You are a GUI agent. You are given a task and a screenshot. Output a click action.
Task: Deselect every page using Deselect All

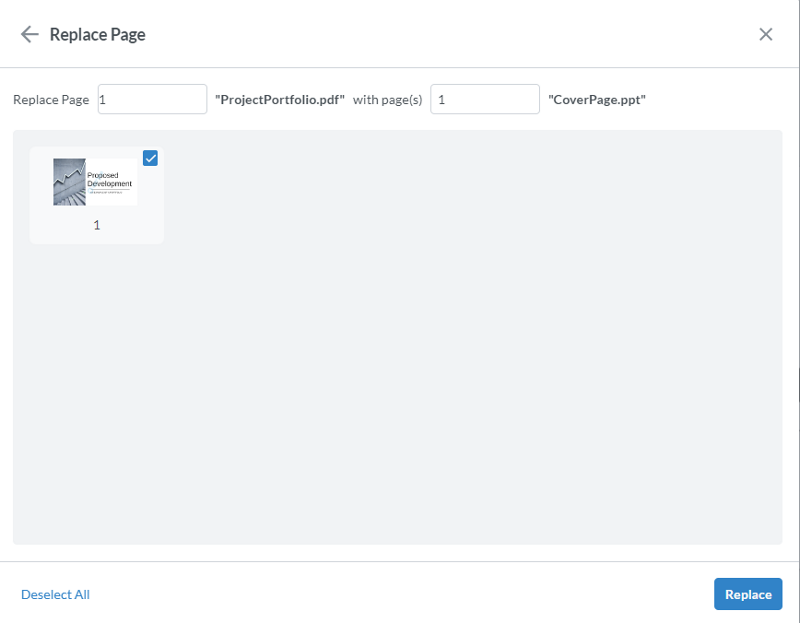pos(55,594)
